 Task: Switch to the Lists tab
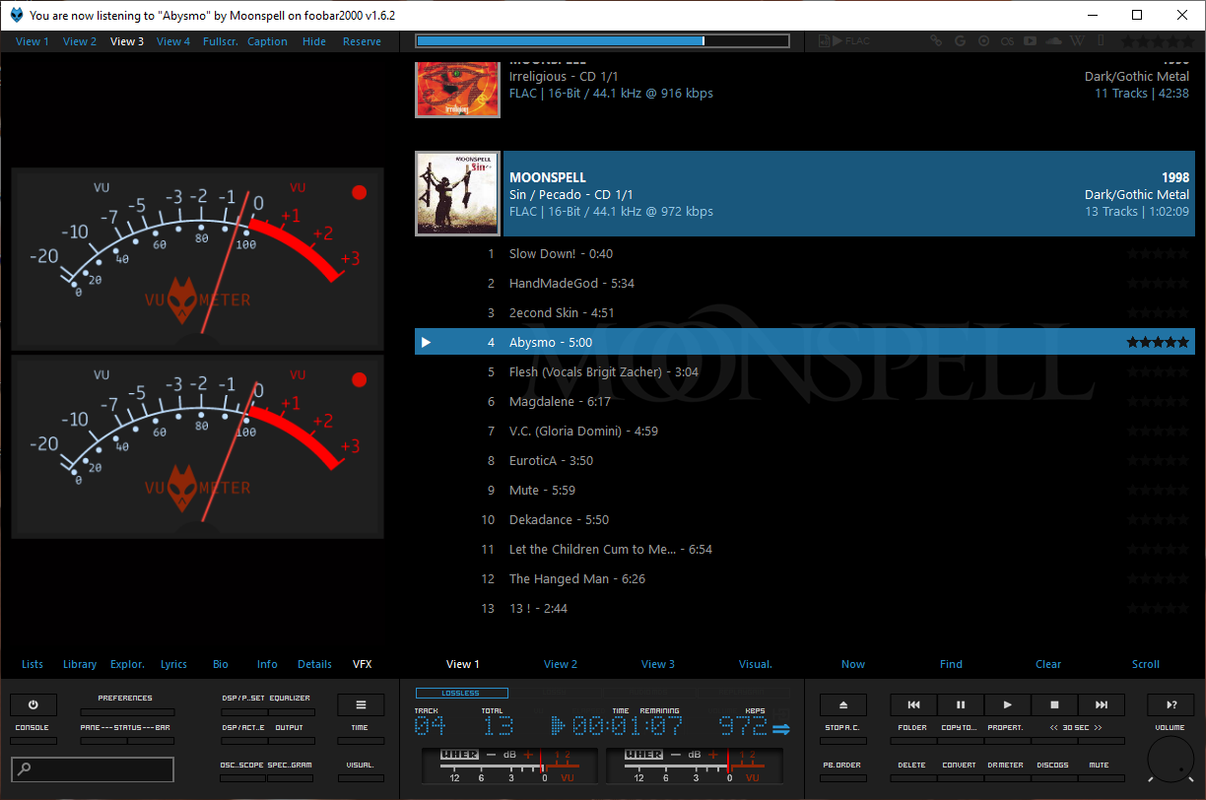(32, 664)
